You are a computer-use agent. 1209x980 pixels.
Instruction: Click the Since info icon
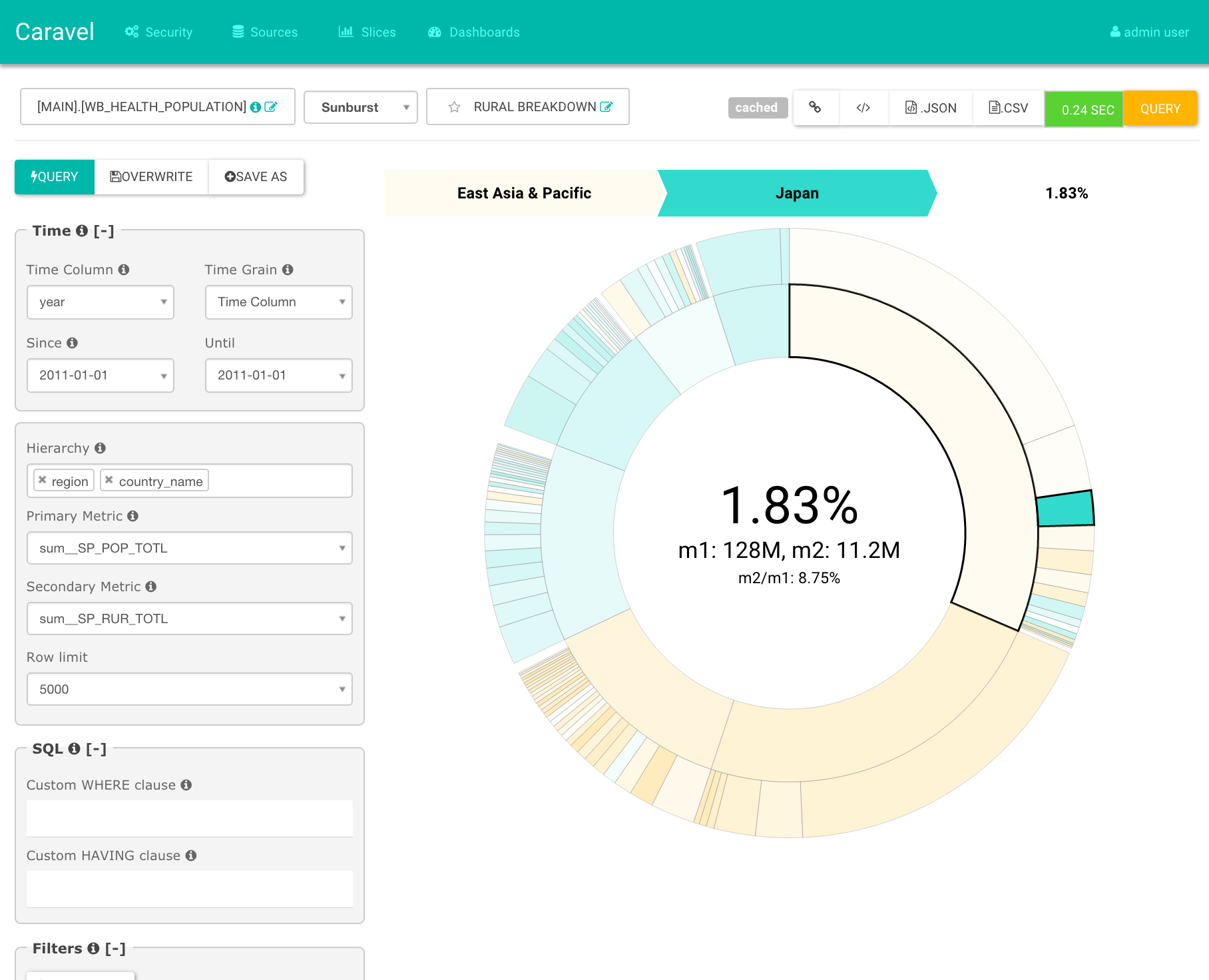click(x=73, y=343)
